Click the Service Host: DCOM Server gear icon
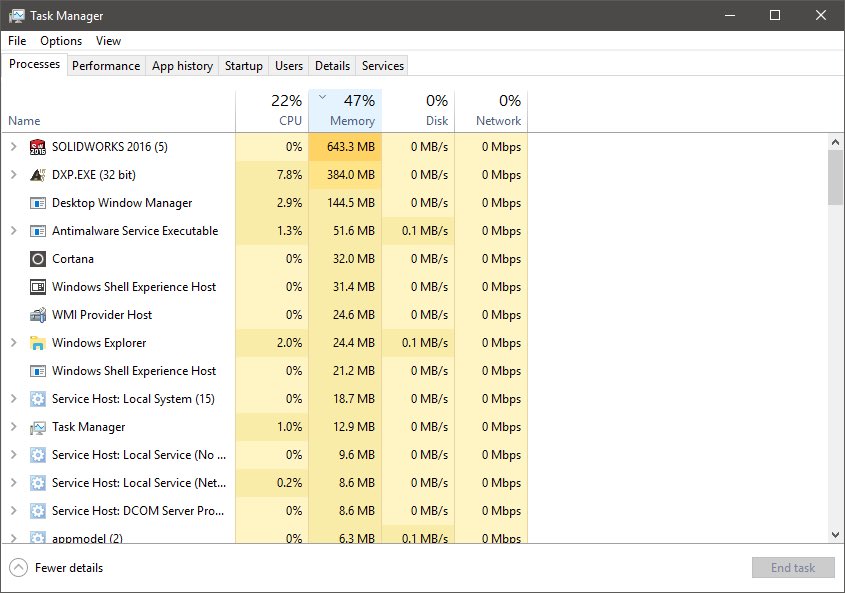The image size is (845, 593). [x=38, y=511]
